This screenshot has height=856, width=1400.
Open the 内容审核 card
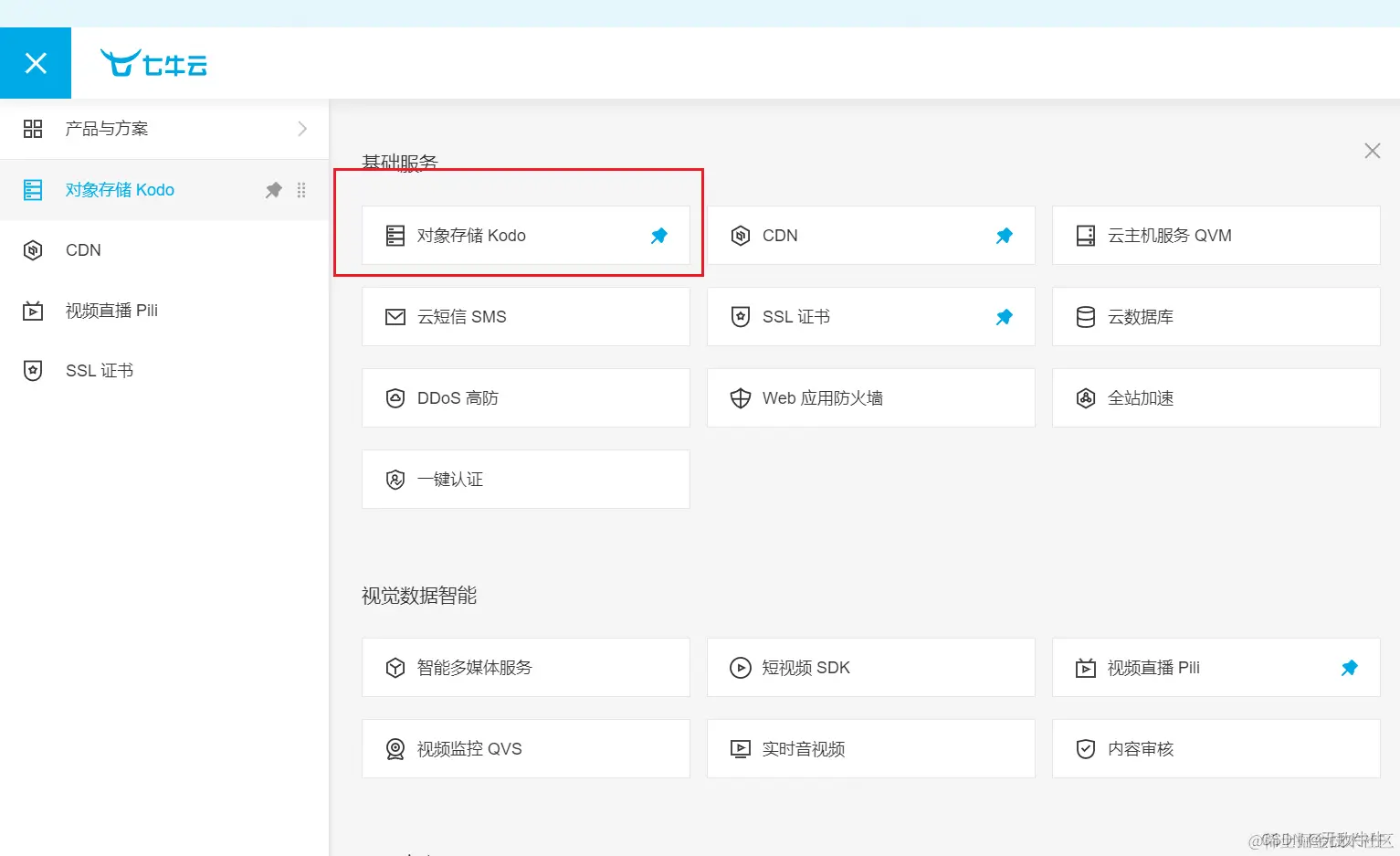pyautogui.click(x=1216, y=749)
